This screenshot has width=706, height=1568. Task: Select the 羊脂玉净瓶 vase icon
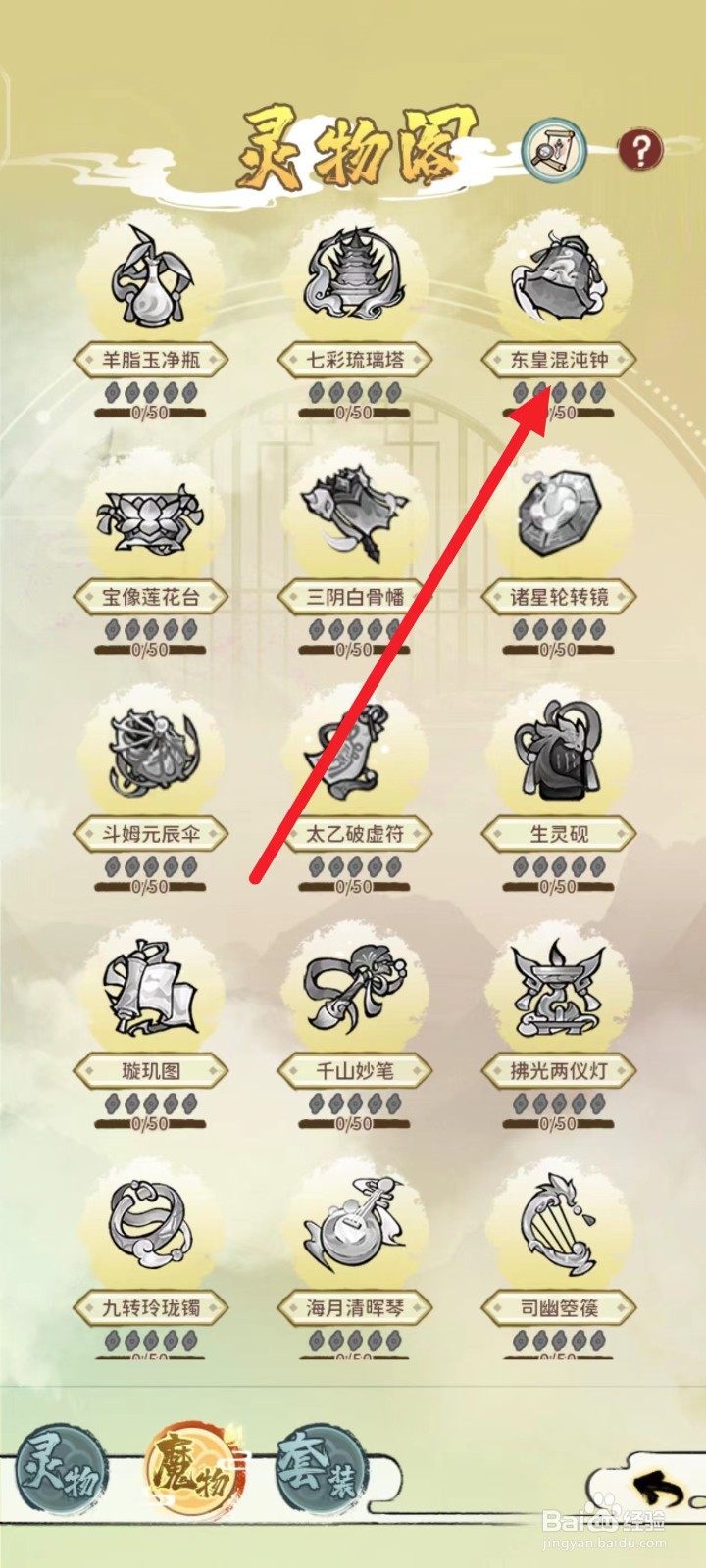pyautogui.click(x=150, y=277)
